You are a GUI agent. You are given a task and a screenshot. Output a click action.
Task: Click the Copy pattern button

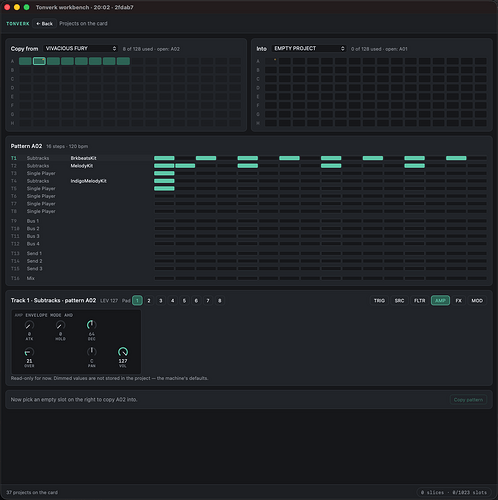(468, 400)
